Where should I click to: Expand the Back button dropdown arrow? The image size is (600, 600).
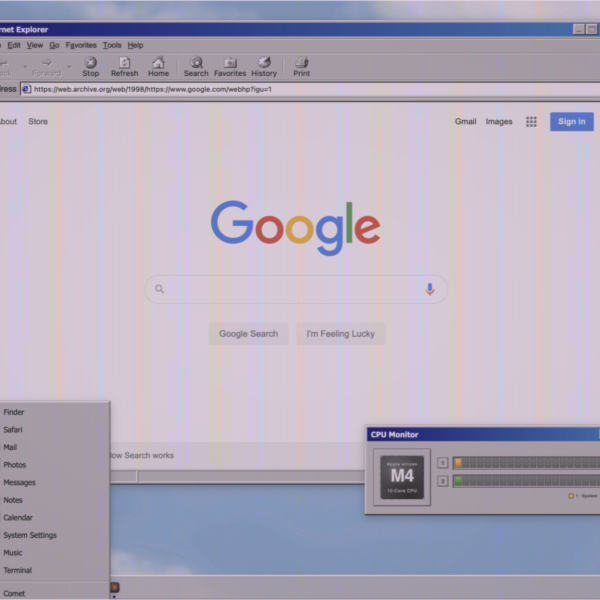pyautogui.click(x=25, y=67)
